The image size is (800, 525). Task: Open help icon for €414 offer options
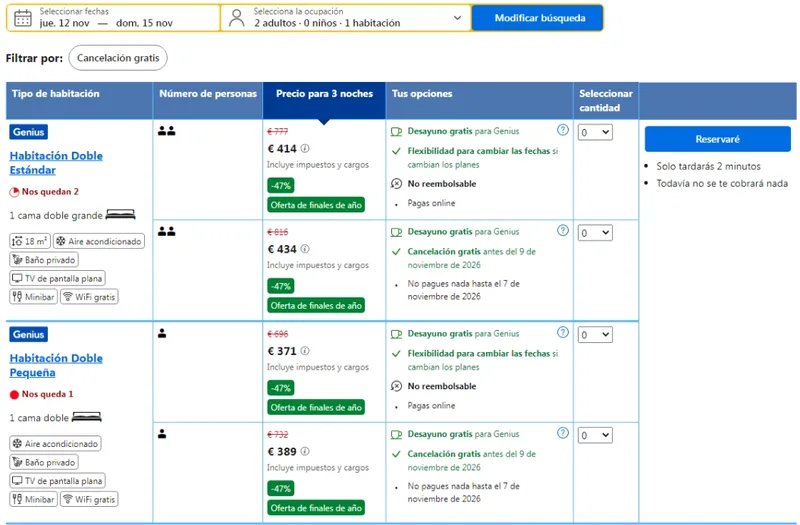coord(562,130)
